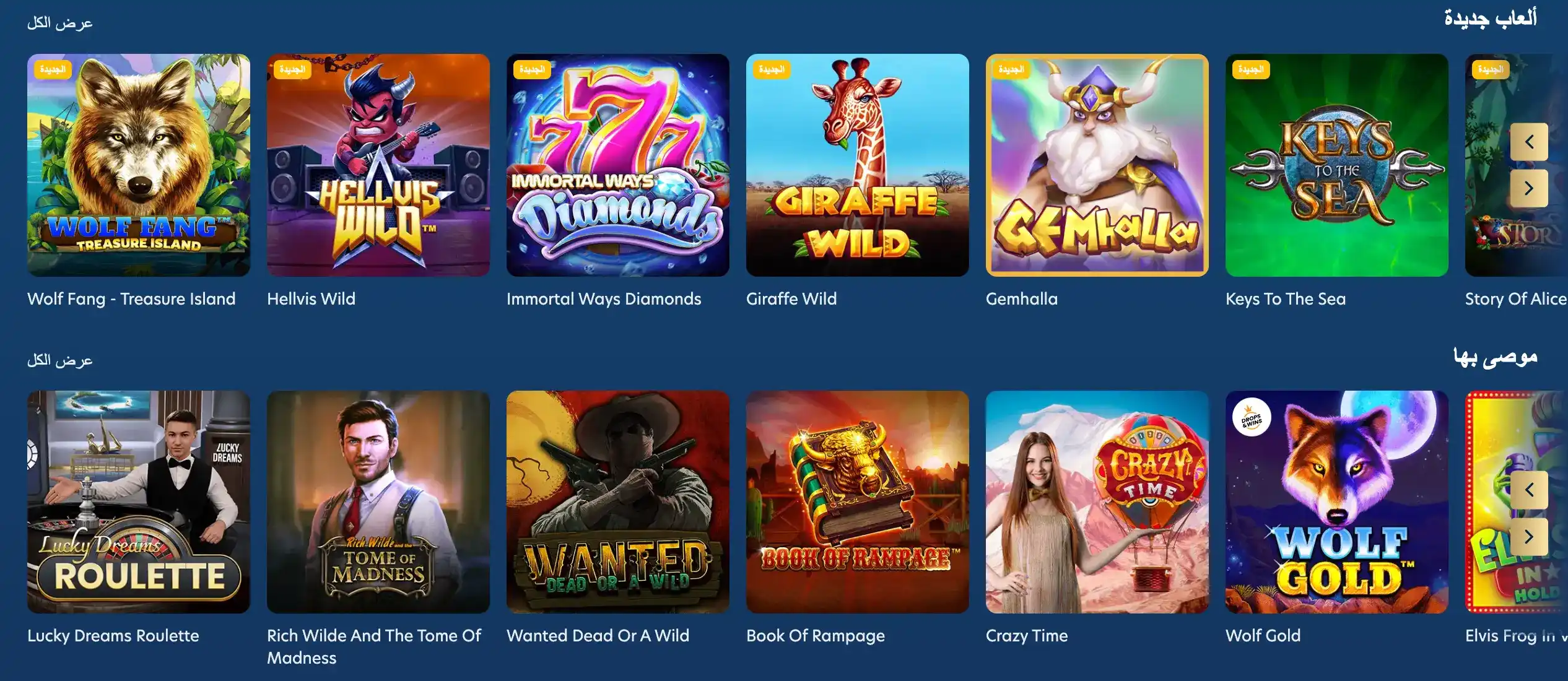Open the Book Of Rampage thumbnail
The image size is (1568, 681).
click(x=858, y=502)
